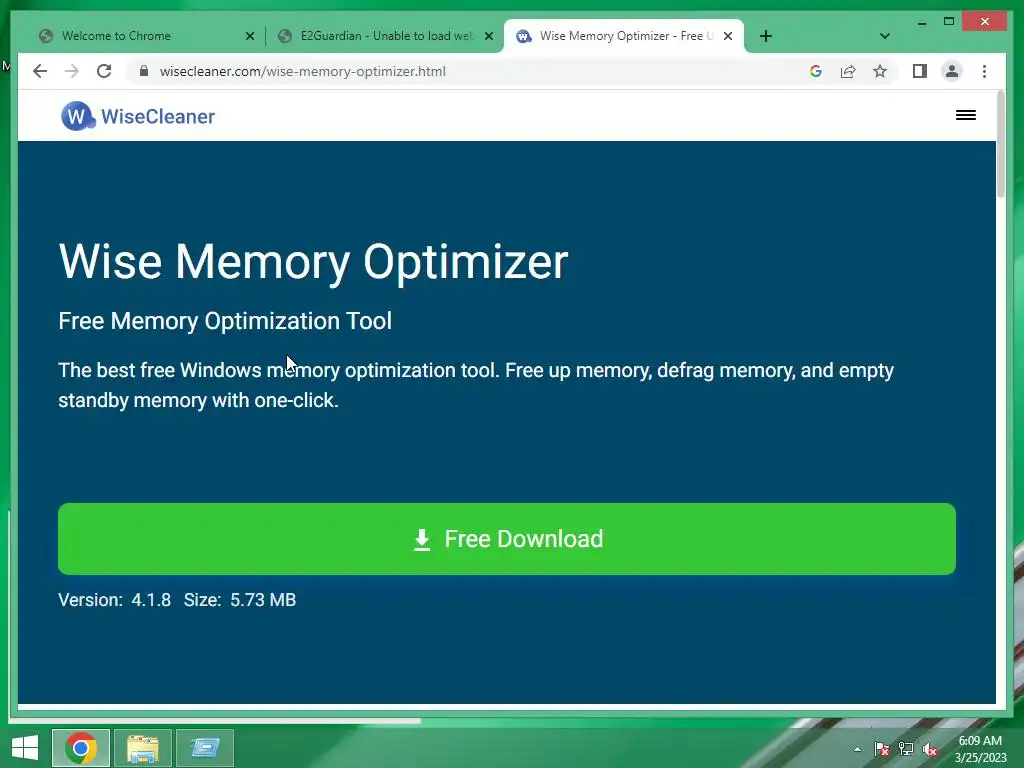The image size is (1024, 768).
Task: Share this page via the share icon
Action: [848, 71]
